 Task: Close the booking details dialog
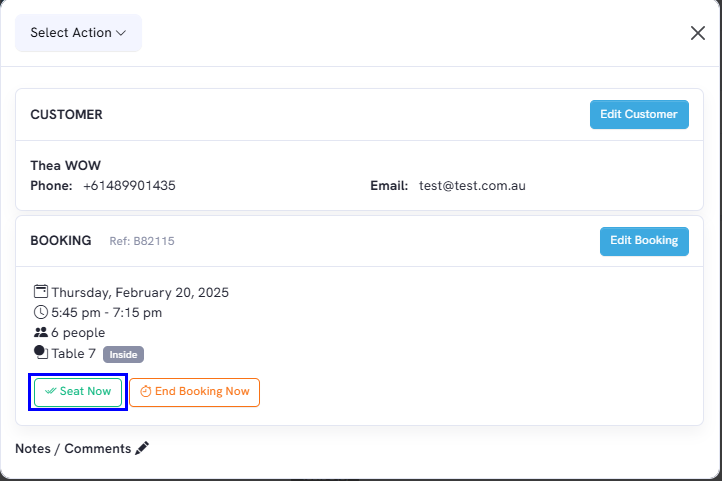[x=698, y=33]
